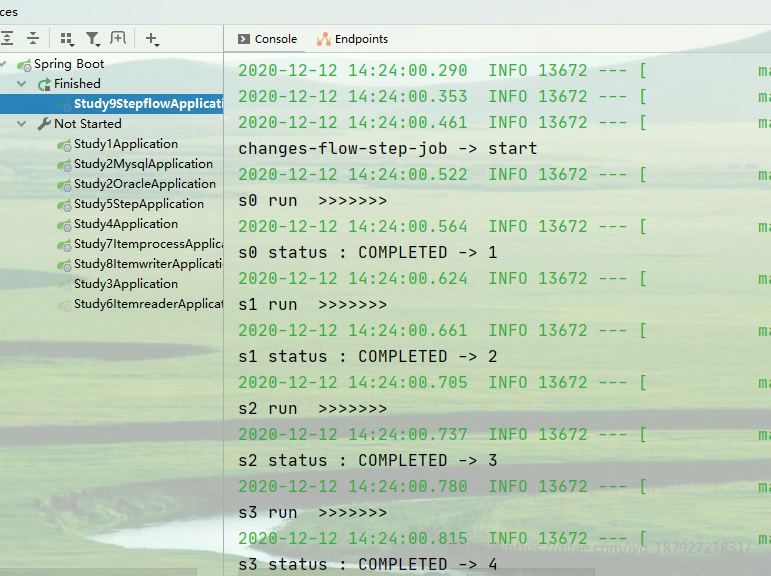
Task: Click the log line timestamped 14:24:00.705
Action: click(504, 383)
